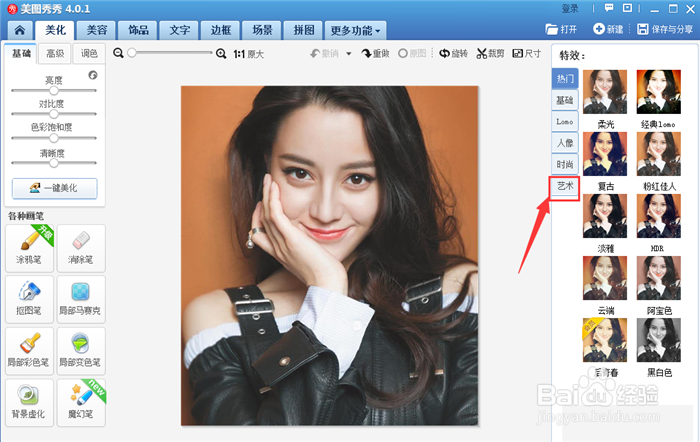700x442 pixels.
Task: Click the 1:1 原大 original size button
Action: click(x=249, y=54)
